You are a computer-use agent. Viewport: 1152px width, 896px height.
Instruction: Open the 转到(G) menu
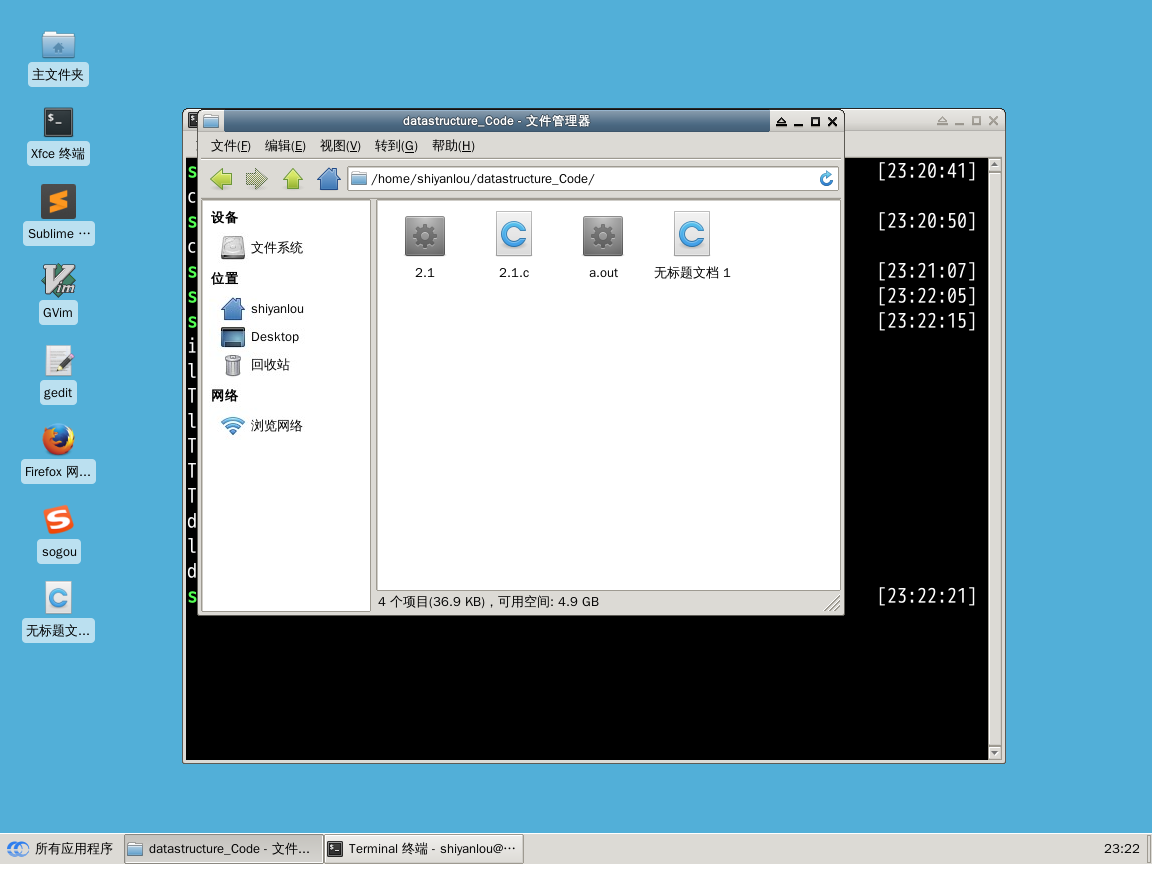[x=396, y=146]
